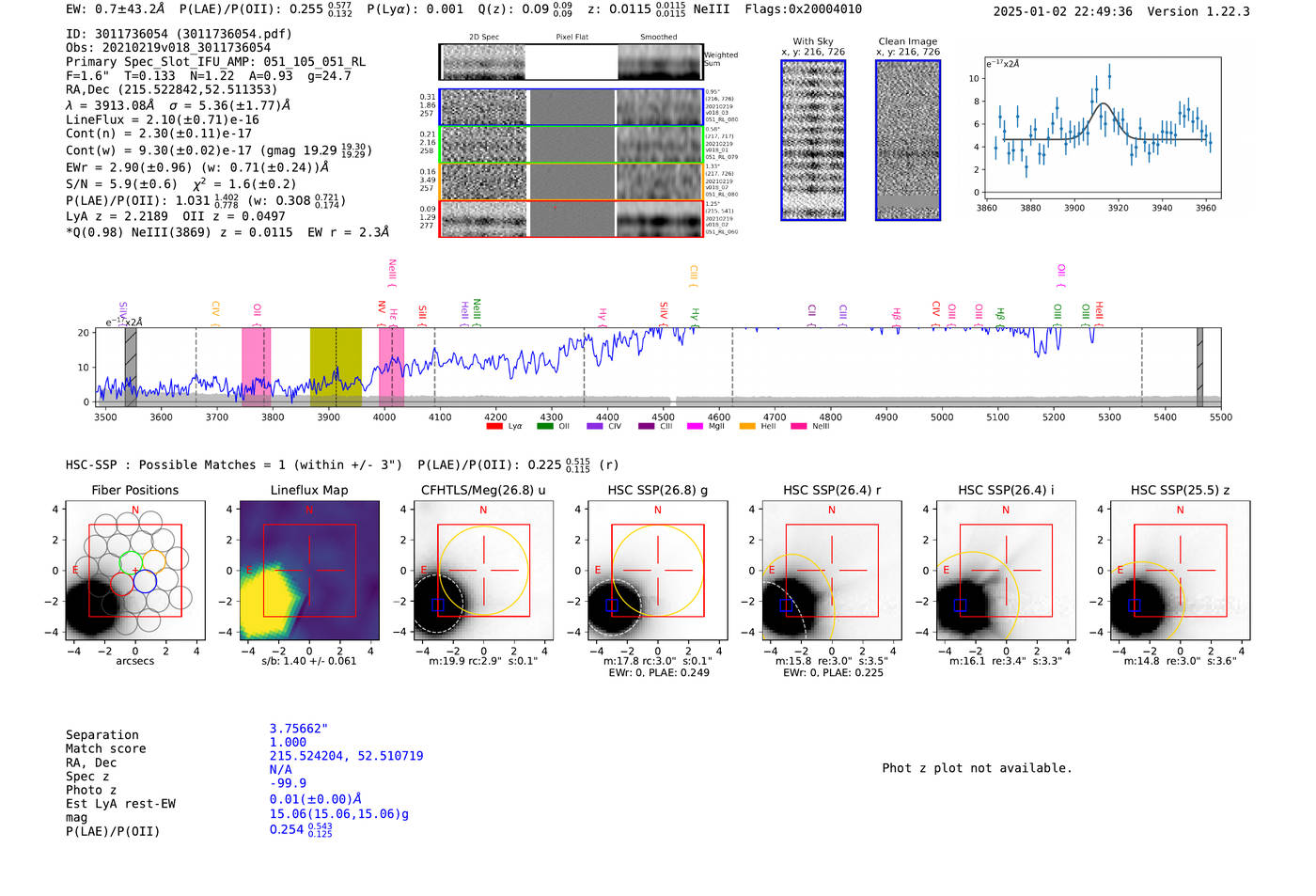Click the orange HeII legend swatch
The width and height of the screenshot is (1316, 896).
point(747,427)
